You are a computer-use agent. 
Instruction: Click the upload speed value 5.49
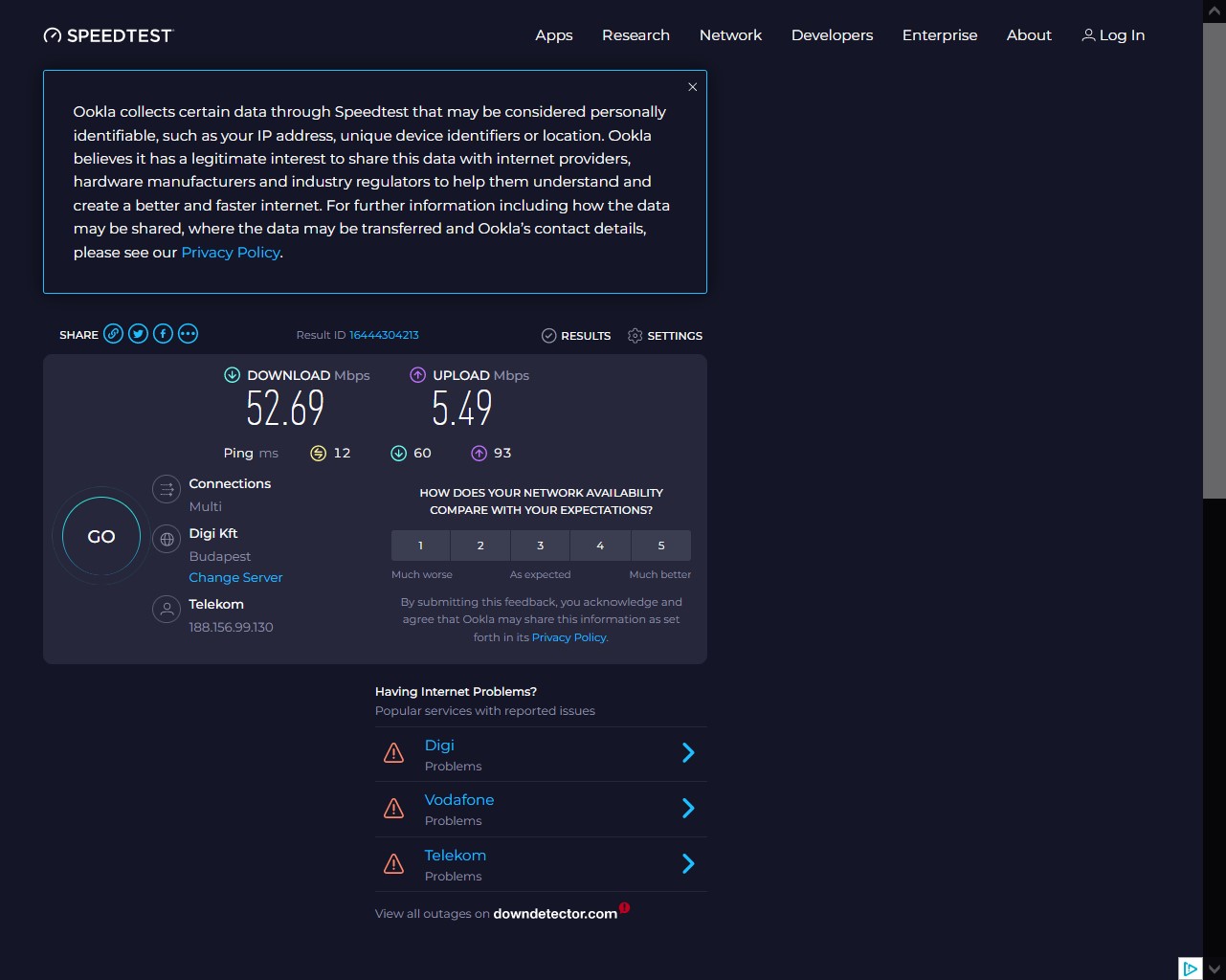pyautogui.click(x=462, y=409)
